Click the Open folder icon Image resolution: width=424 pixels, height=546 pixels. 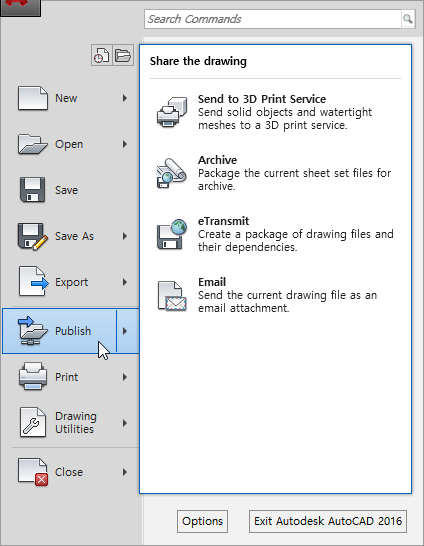(x=33, y=144)
